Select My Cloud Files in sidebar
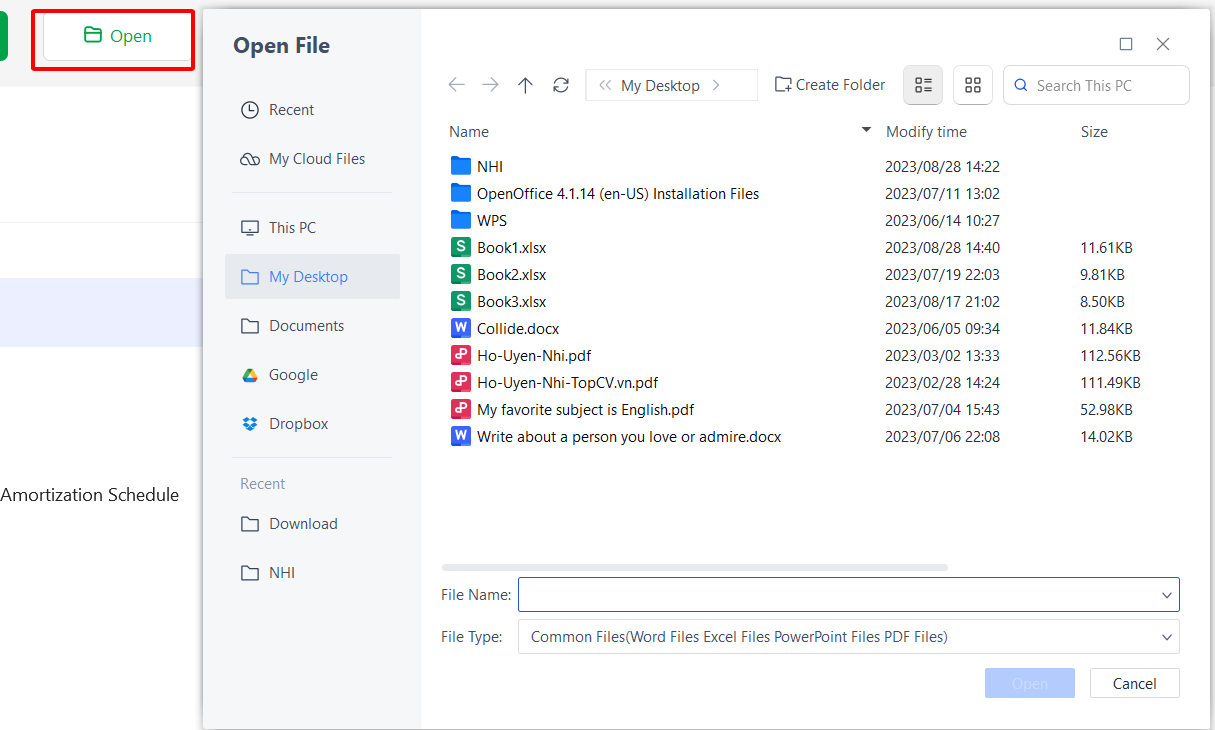This screenshot has width=1215, height=730. [316, 159]
